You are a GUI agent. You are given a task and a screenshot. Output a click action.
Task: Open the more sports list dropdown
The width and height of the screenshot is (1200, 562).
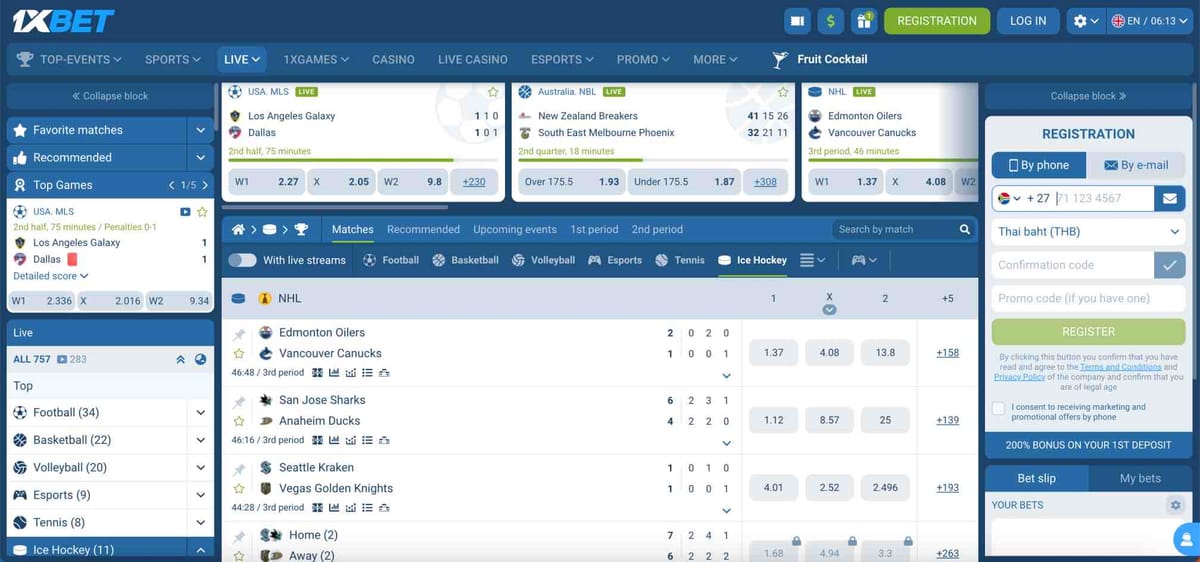coord(812,260)
